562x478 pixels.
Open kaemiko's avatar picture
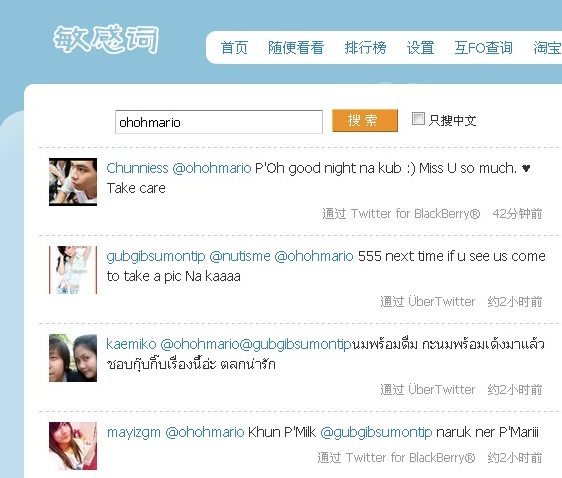[73, 358]
